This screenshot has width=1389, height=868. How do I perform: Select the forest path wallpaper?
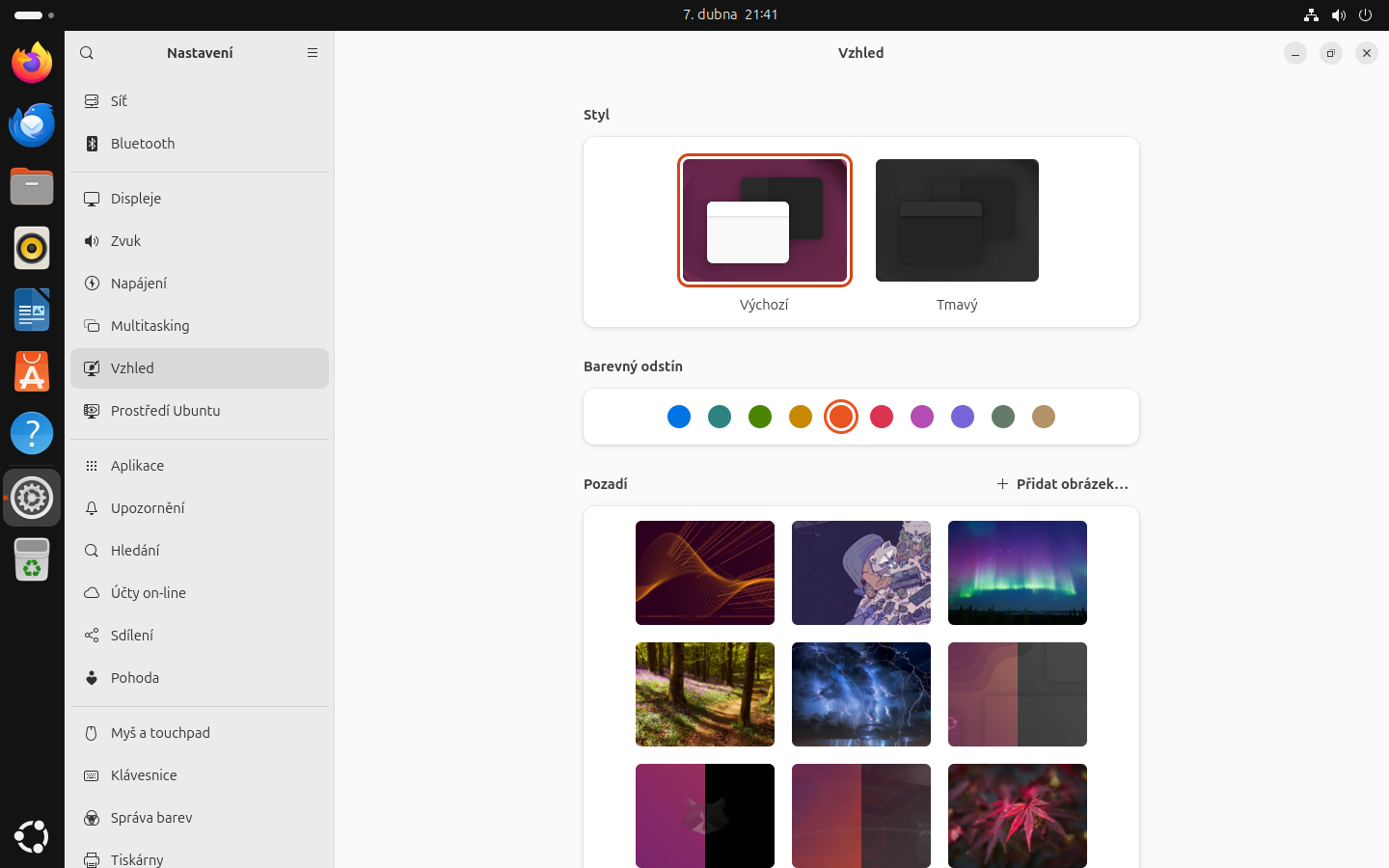(704, 694)
